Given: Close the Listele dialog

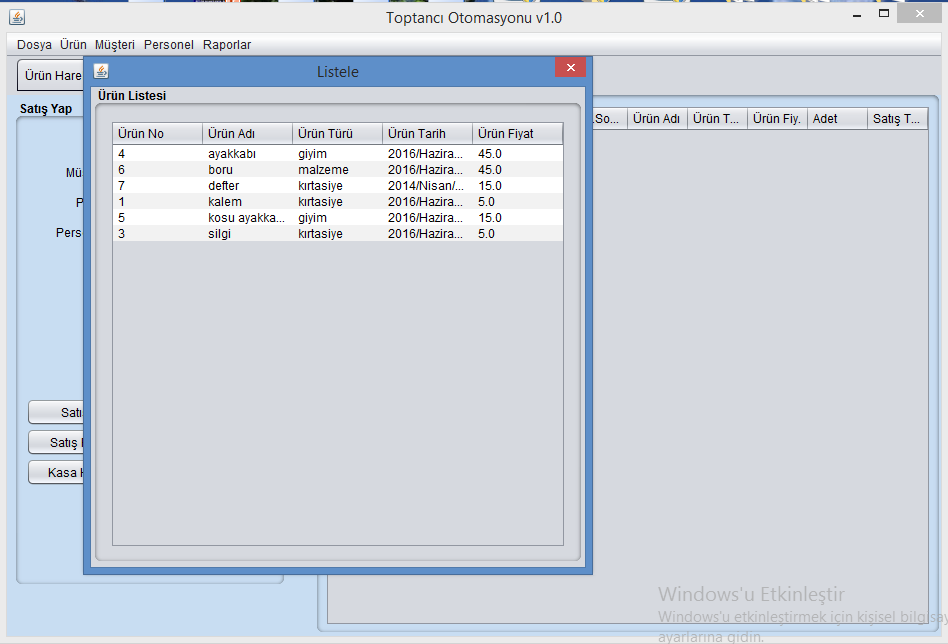Looking at the screenshot, I should coord(570,68).
